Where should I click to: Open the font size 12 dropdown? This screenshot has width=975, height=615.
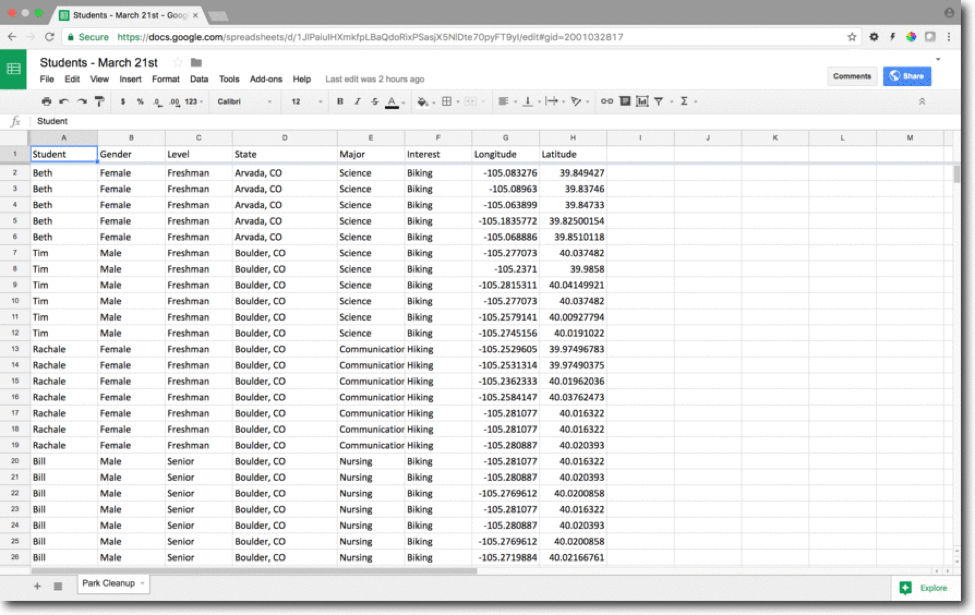tap(307, 101)
